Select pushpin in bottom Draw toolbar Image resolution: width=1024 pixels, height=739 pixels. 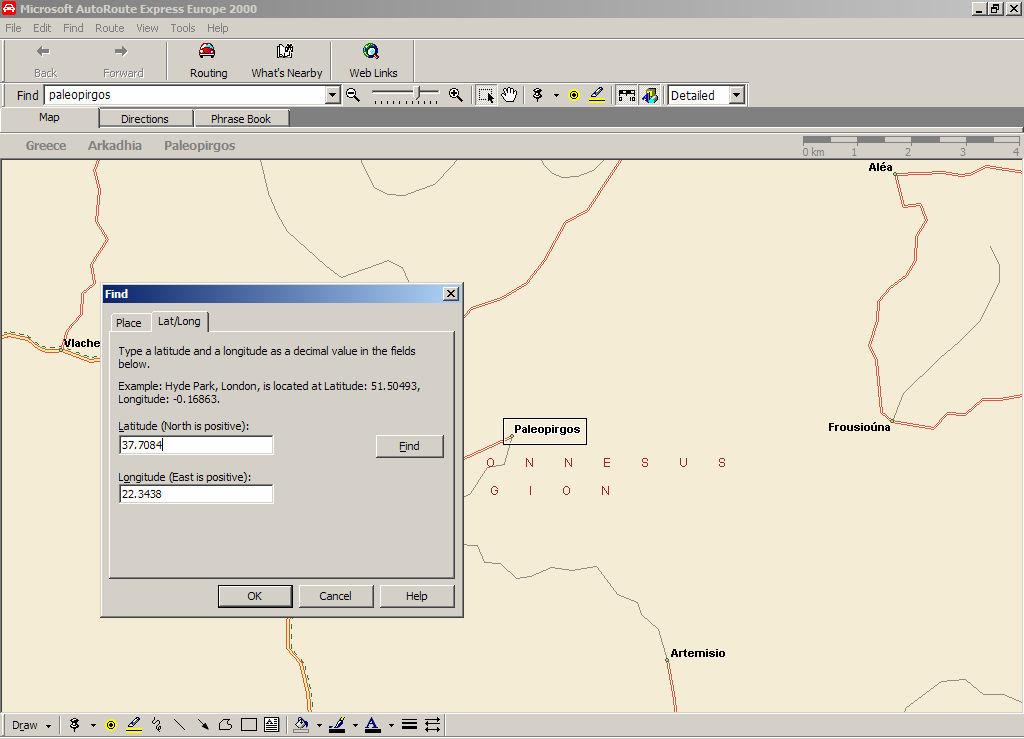click(x=74, y=725)
